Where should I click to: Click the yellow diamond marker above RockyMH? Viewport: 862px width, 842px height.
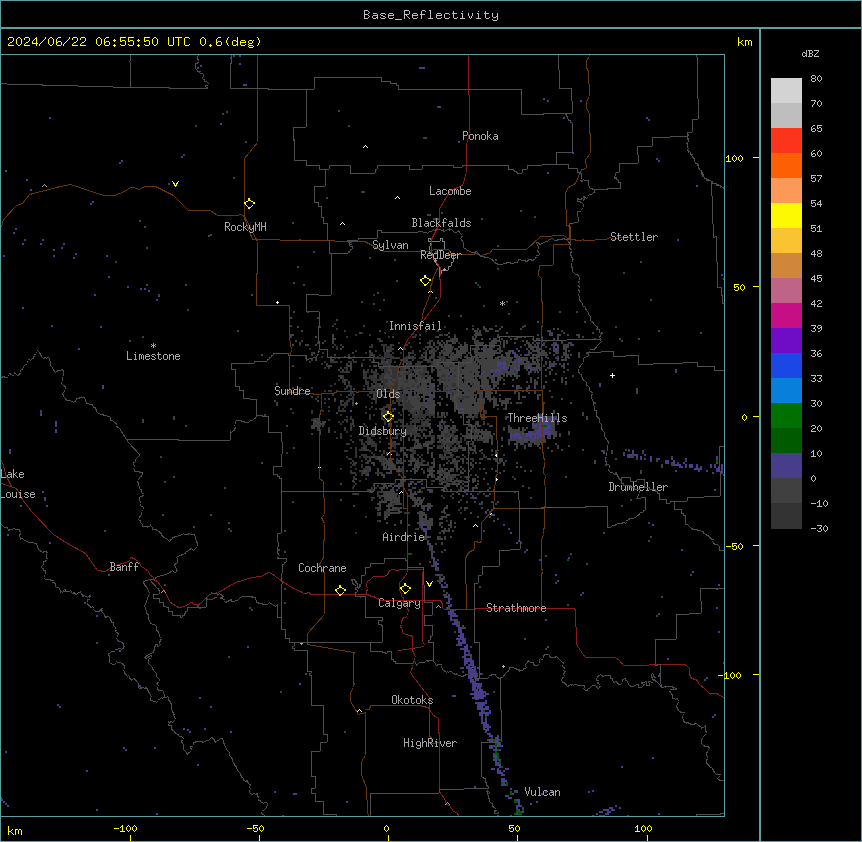point(249,203)
